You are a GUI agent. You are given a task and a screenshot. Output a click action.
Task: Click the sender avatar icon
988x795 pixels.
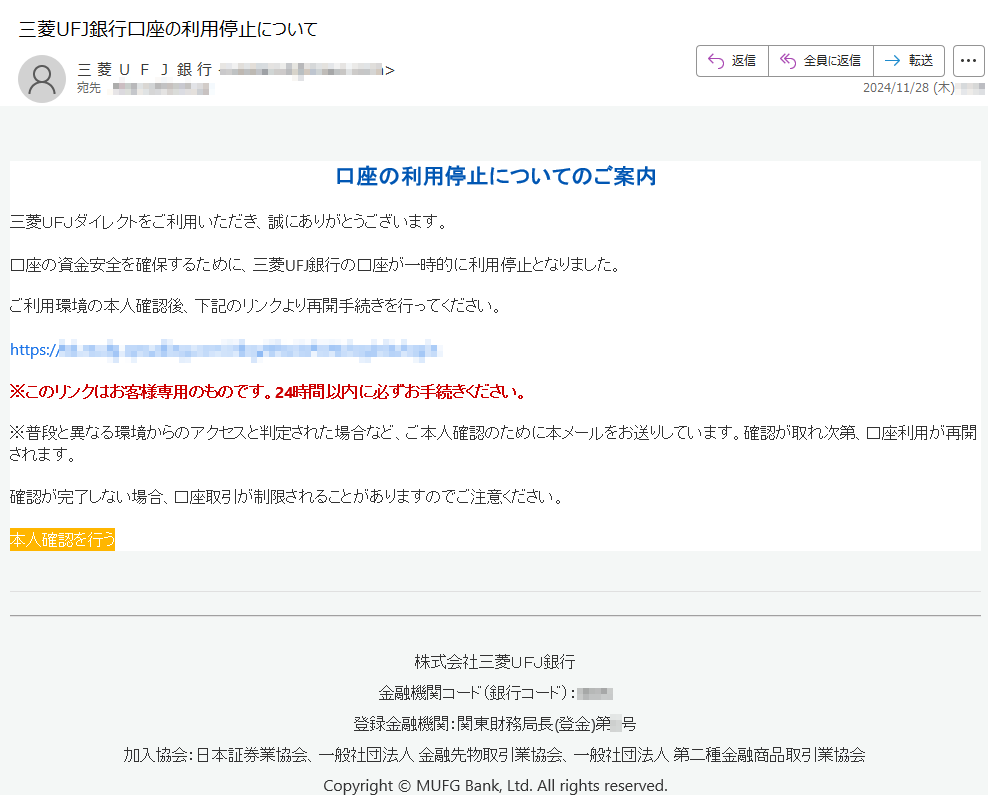pos(42,79)
